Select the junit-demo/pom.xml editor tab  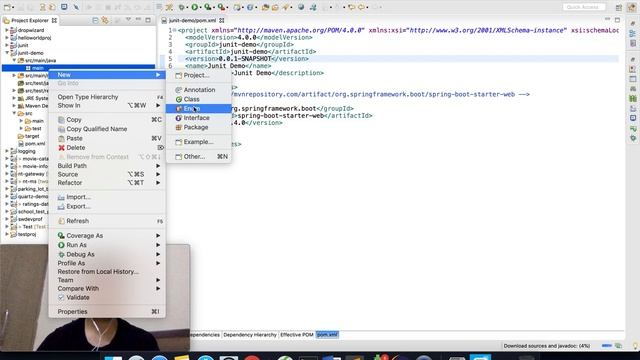(x=192, y=20)
